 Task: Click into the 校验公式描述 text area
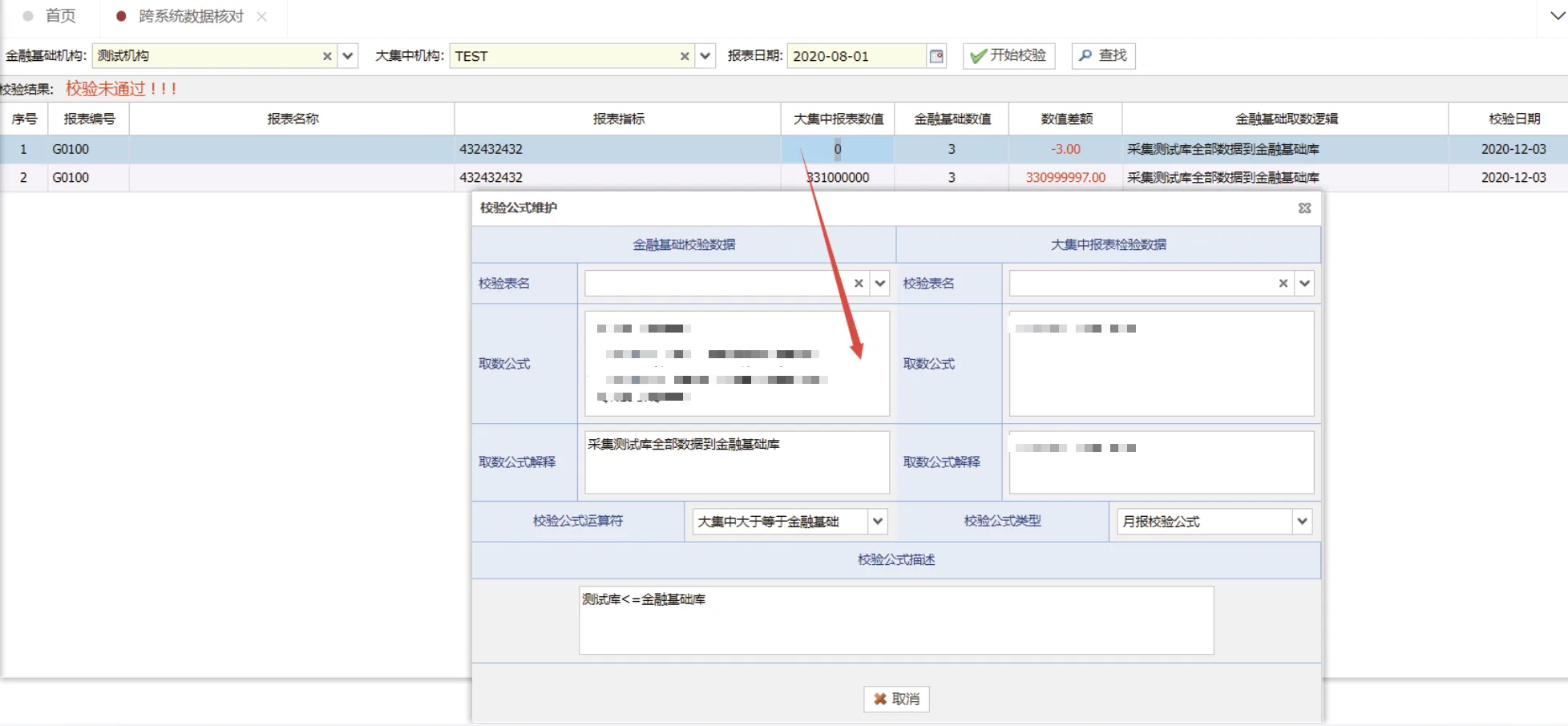tap(895, 621)
